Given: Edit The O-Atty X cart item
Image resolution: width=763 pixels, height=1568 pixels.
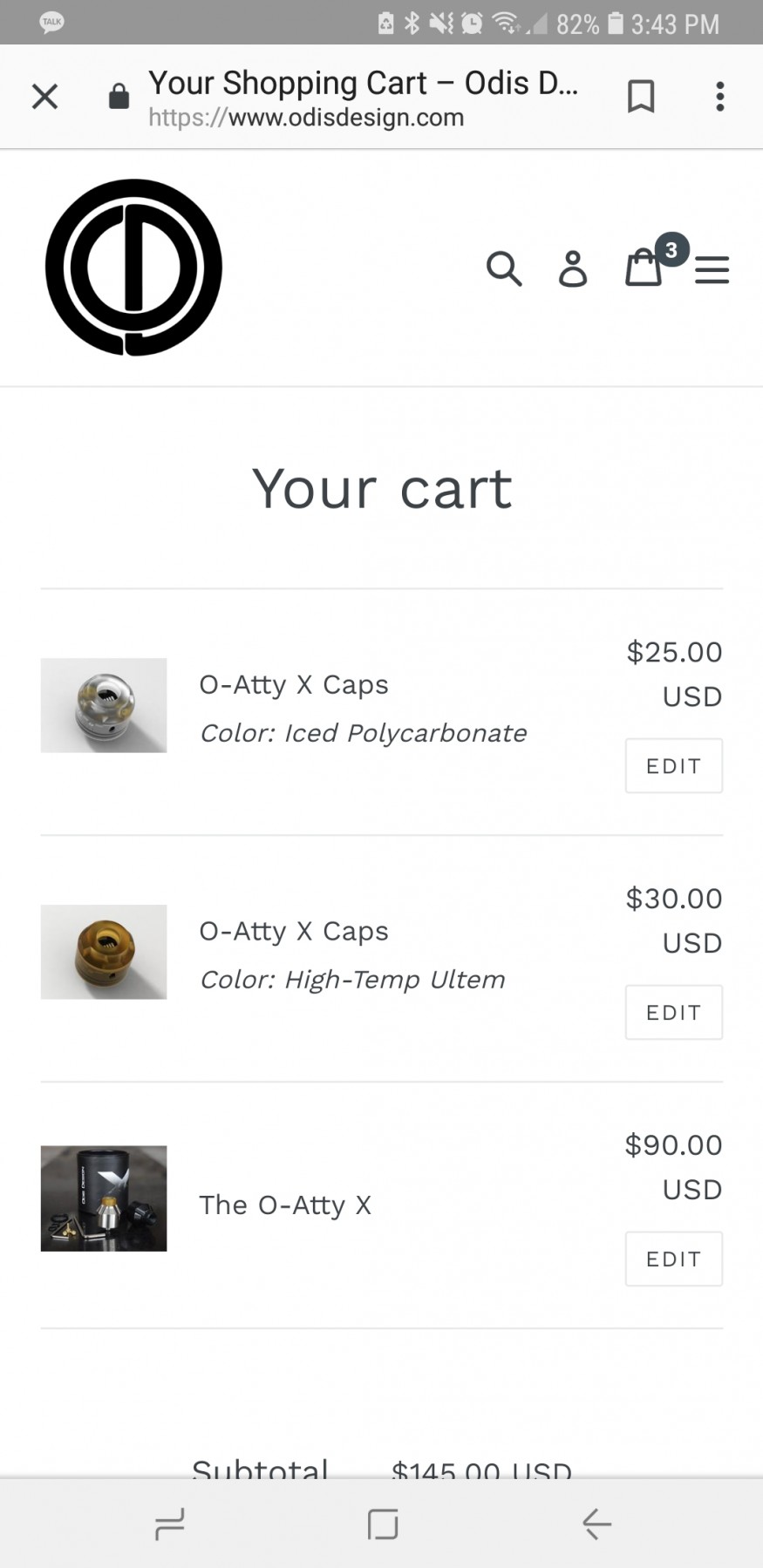Looking at the screenshot, I should (673, 1259).
